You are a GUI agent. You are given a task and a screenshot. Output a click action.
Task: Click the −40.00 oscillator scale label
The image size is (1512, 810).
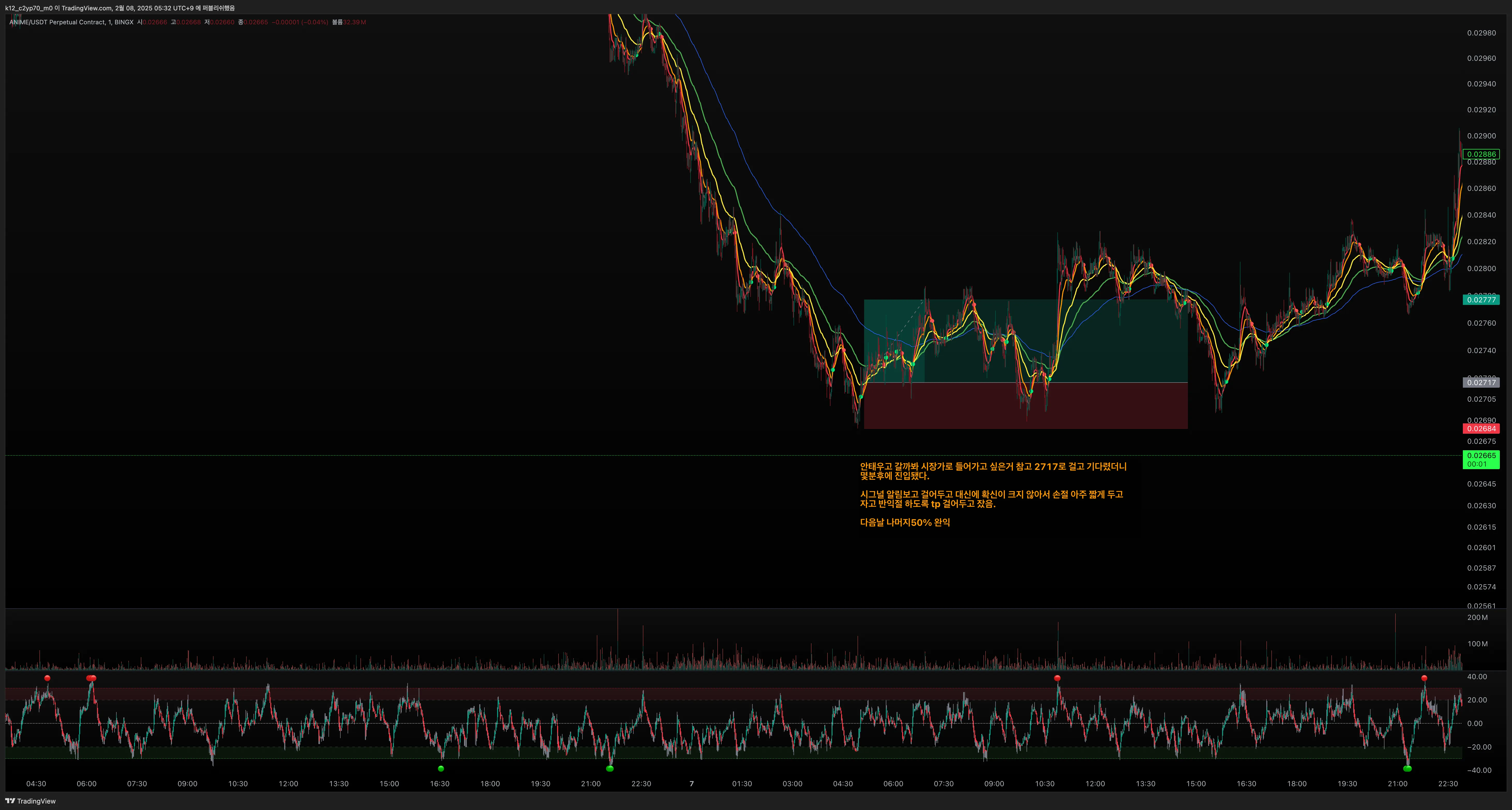click(x=1479, y=771)
